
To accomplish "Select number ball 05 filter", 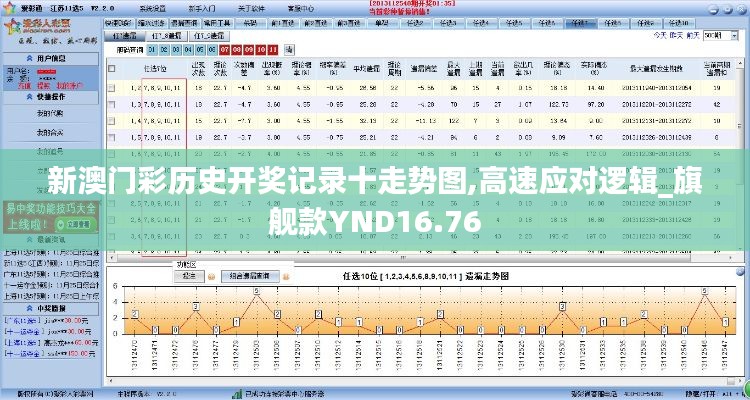I will pos(200,49).
